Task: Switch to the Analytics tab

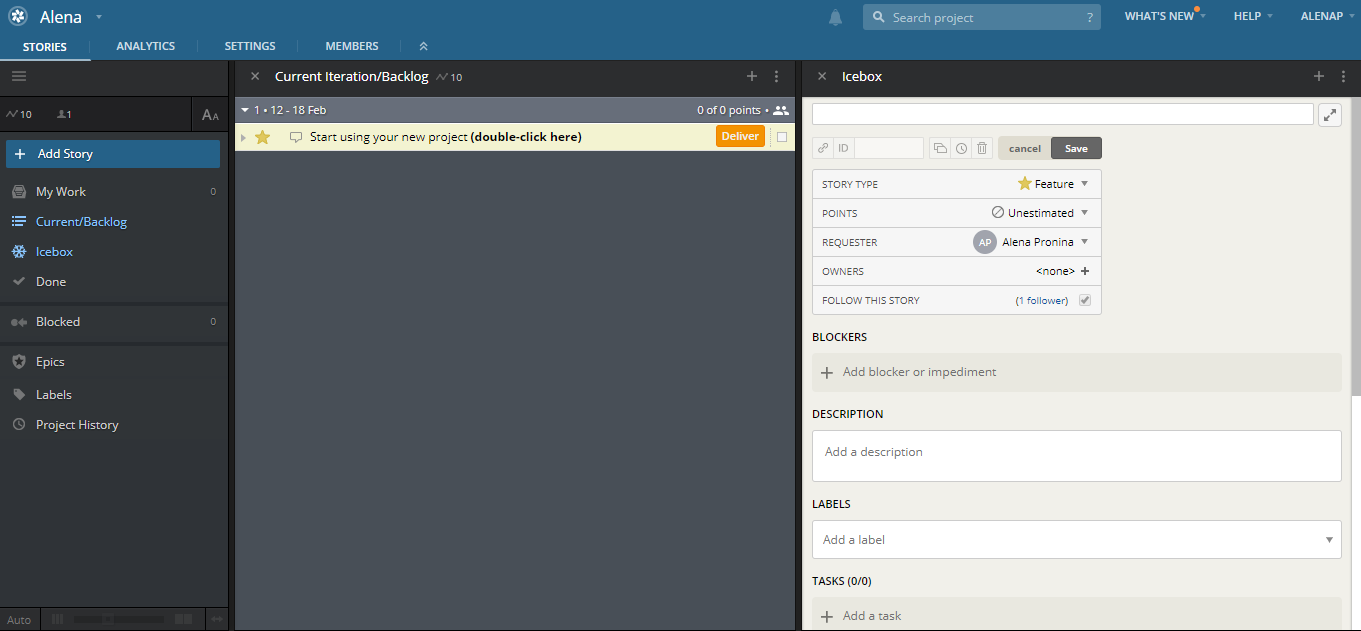Action: coord(145,46)
